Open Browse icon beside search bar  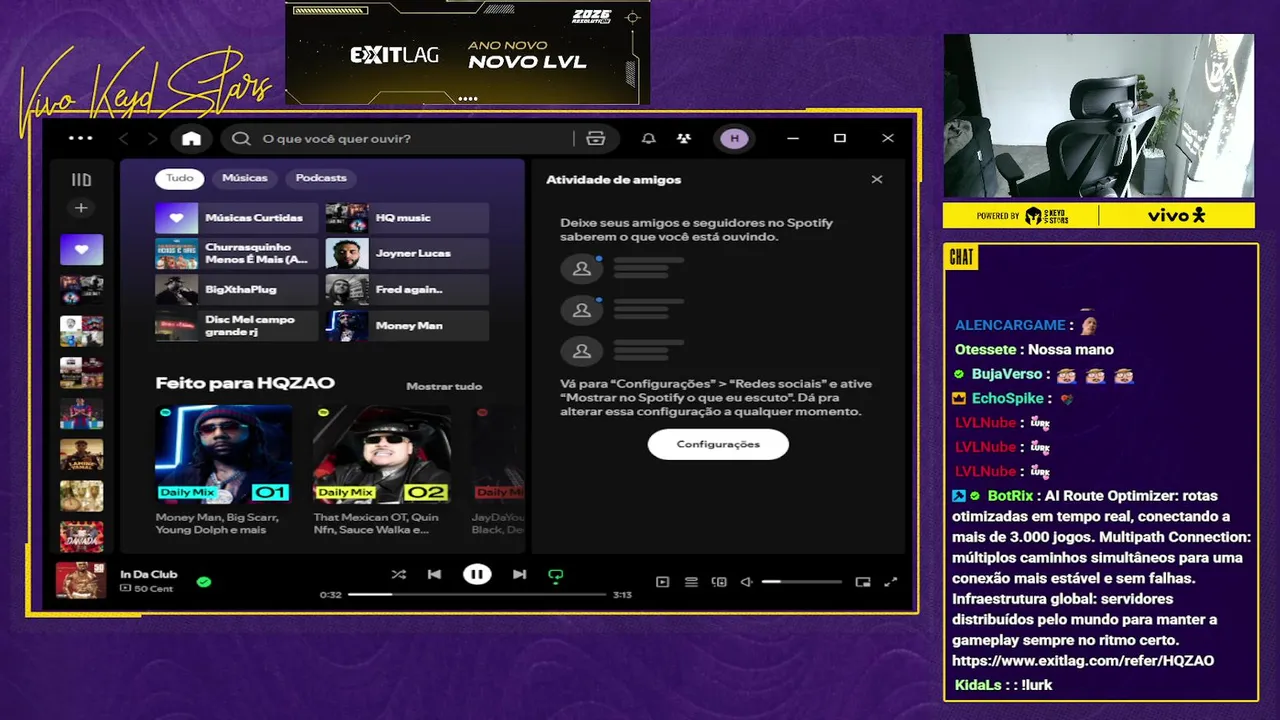coord(596,138)
